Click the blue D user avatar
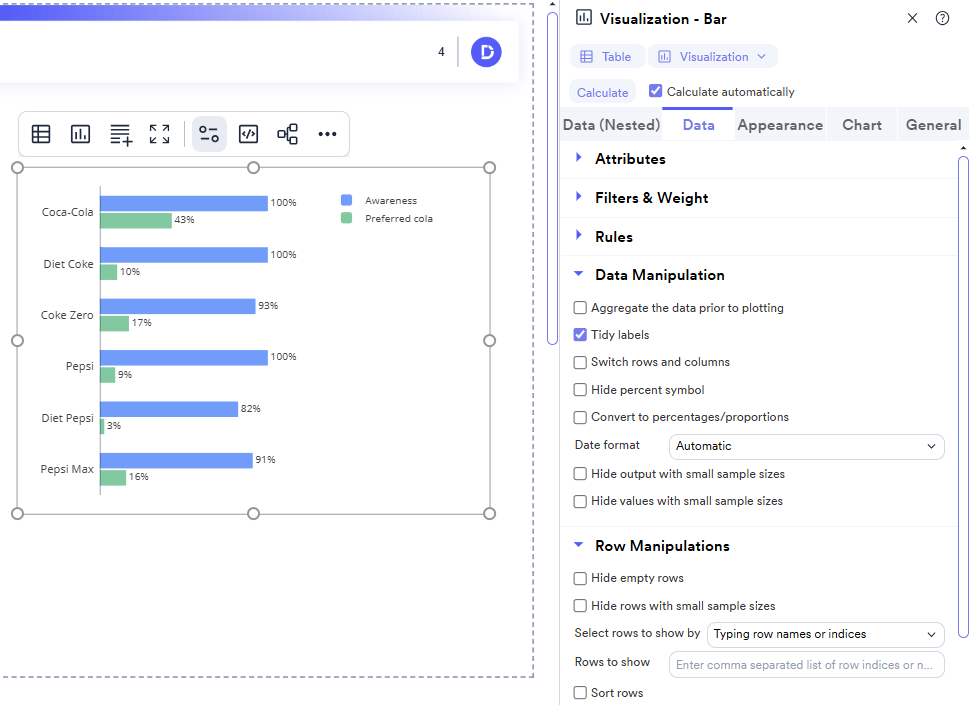This screenshot has width=969, height=705. click(486, 52)
